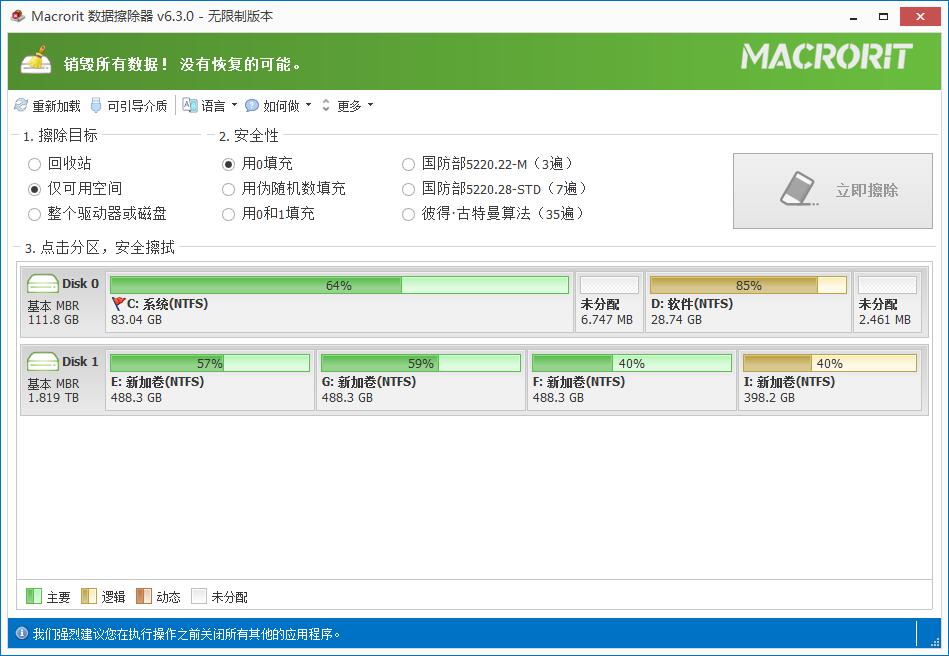
Task: Select the 回收站 wipe target
Action: click(x=59, y=163)
